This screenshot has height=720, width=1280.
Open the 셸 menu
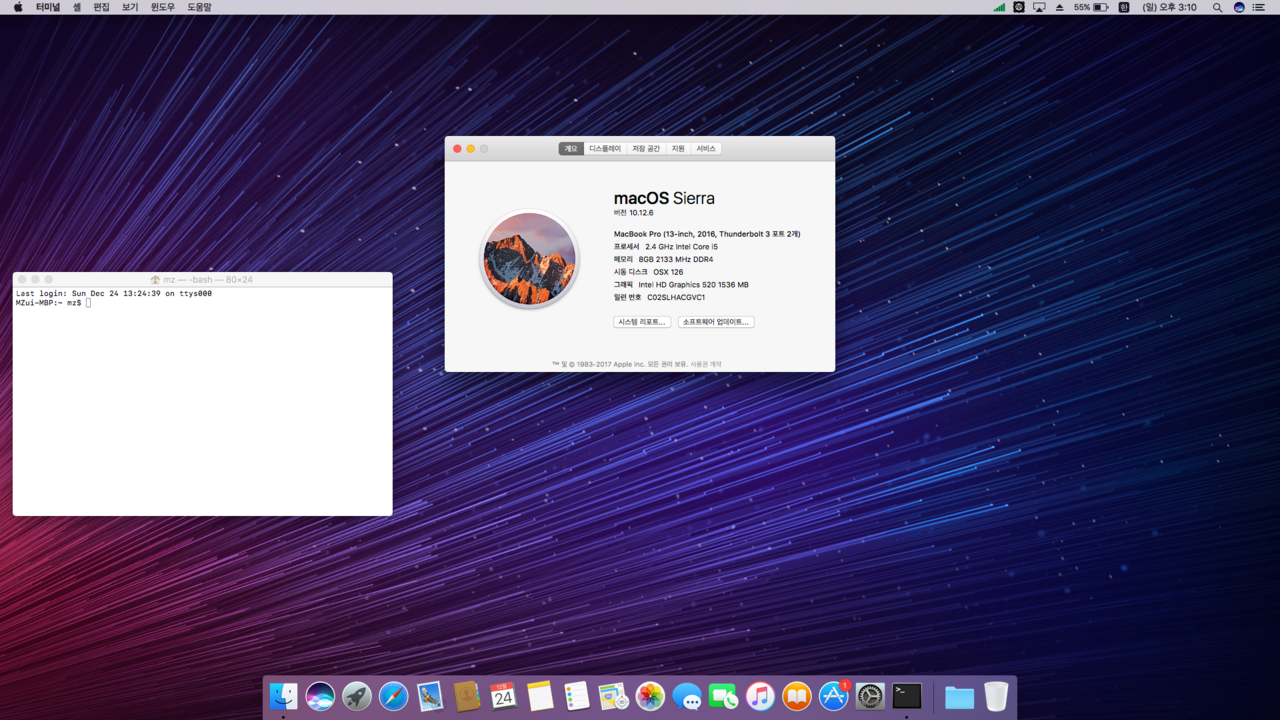click(77, 7)
